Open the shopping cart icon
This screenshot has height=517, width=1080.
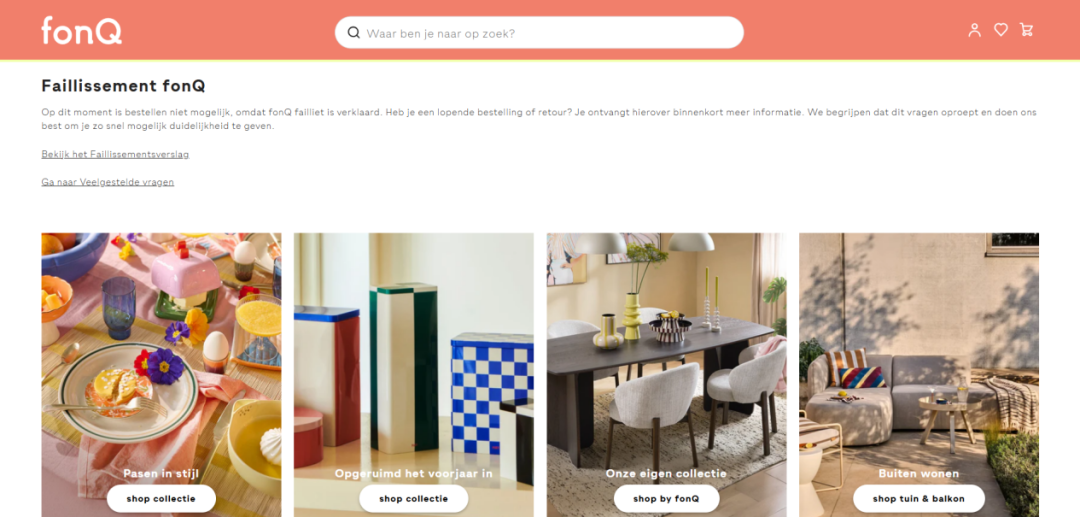[x=1027, y=30]
